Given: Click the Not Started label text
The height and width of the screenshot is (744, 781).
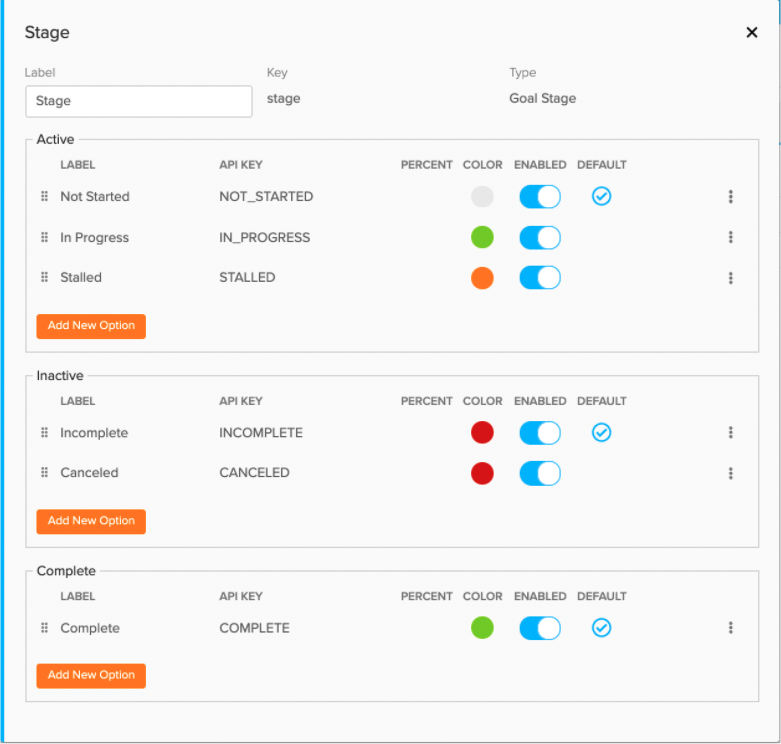Looking at the screenshot, I should click(x=95, y=196).
